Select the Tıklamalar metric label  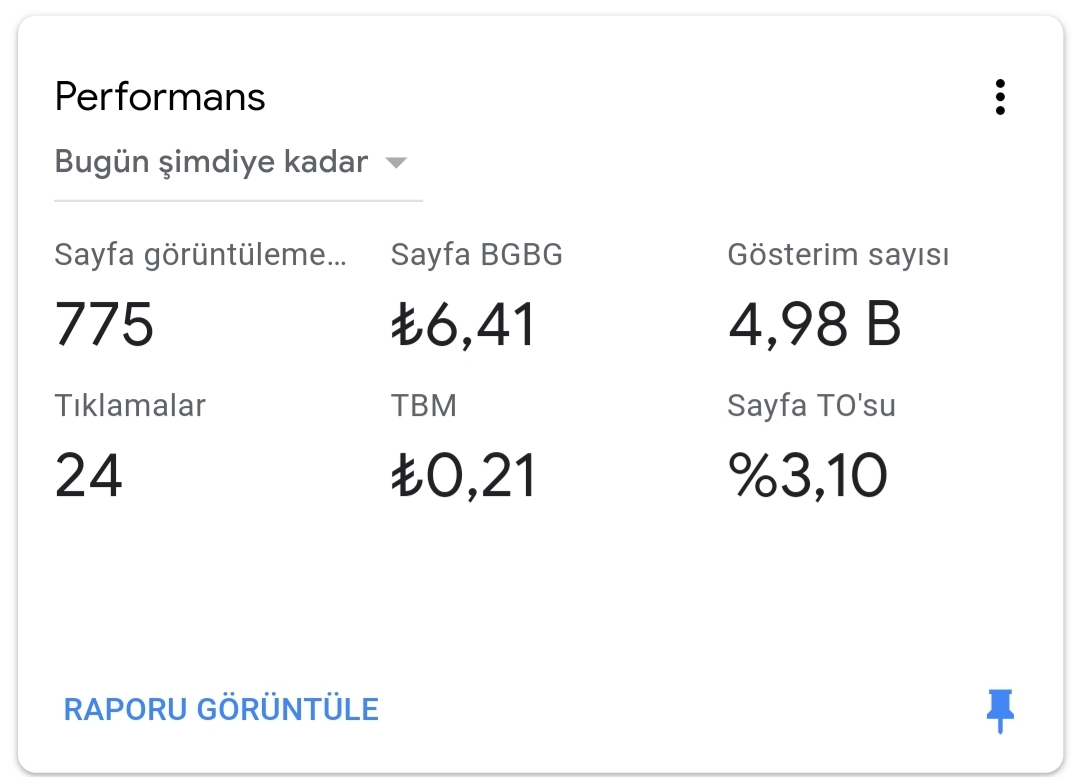pos(130,405)
